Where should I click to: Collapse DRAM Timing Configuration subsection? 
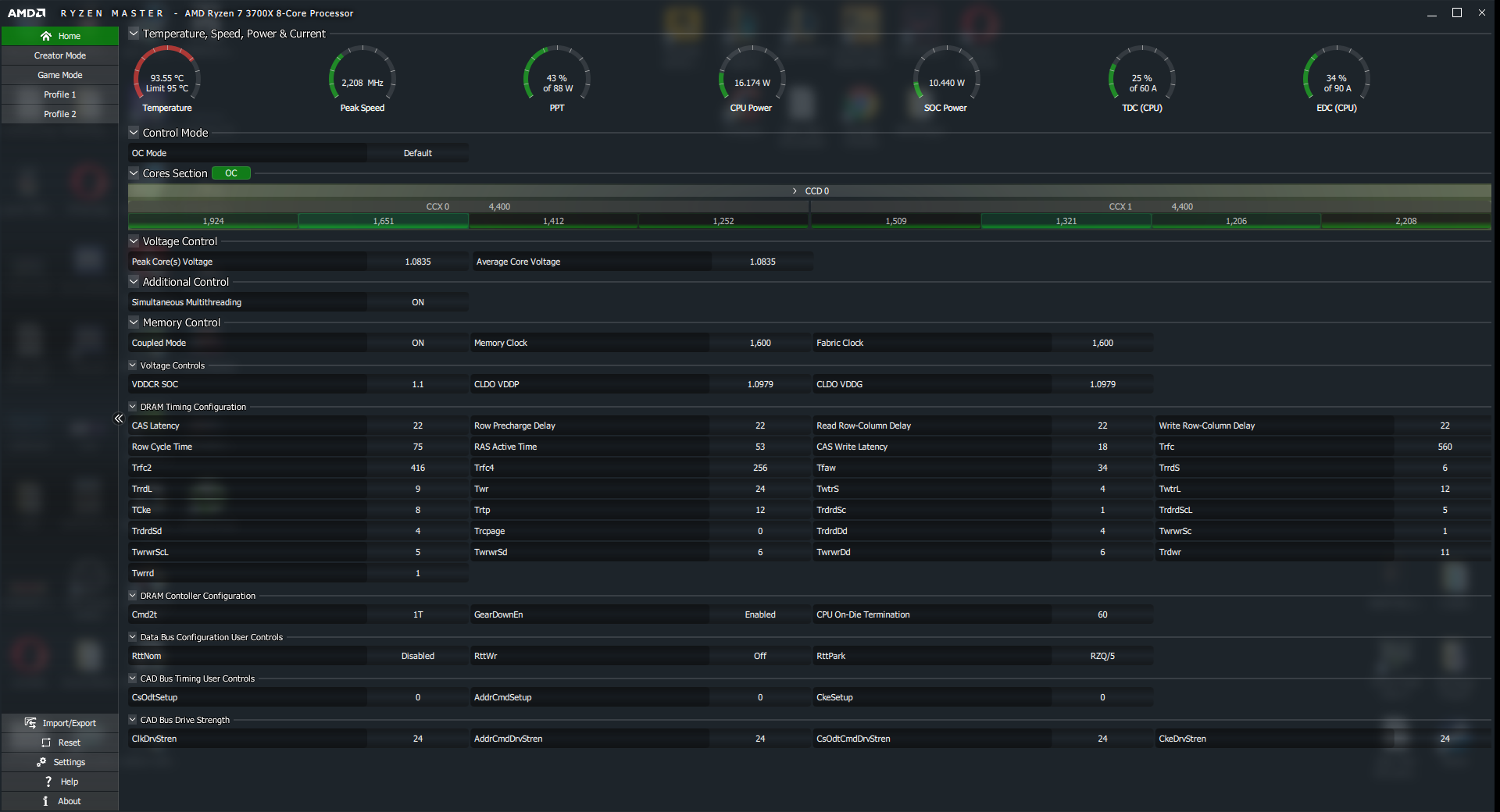point(133,407)
